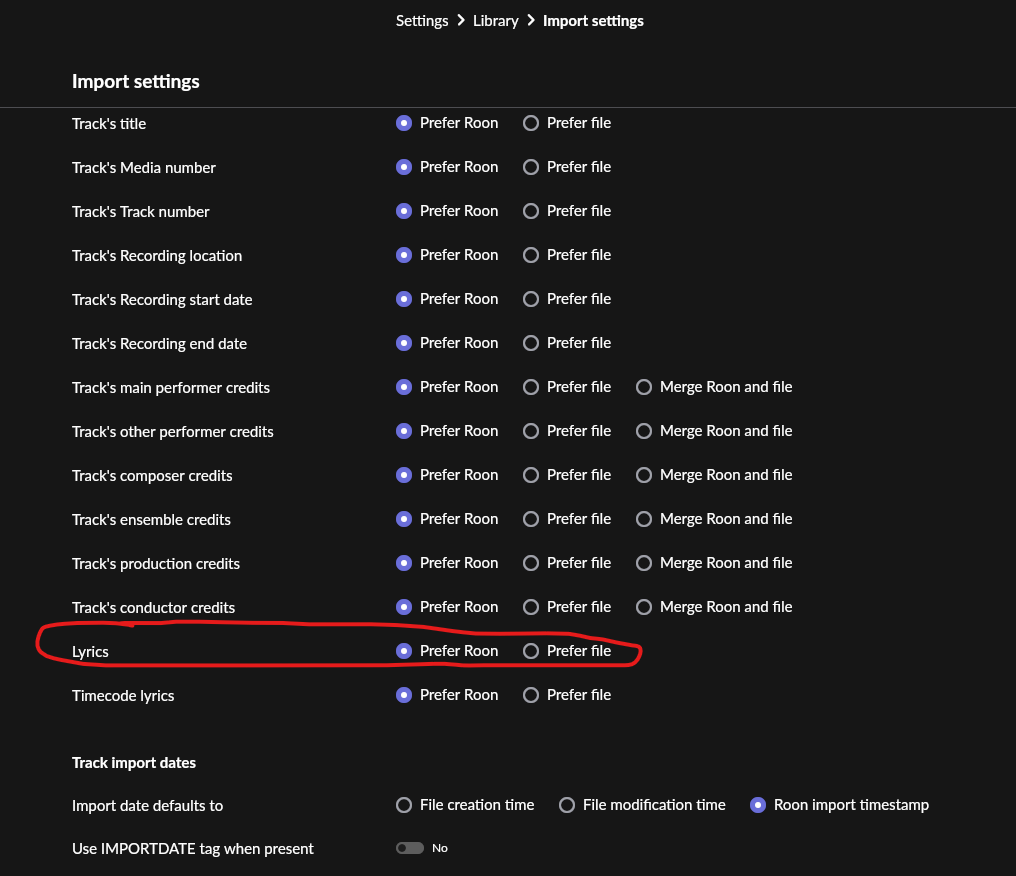
Task: Select Prefer file for Lyrics
Action: point(531,651)
